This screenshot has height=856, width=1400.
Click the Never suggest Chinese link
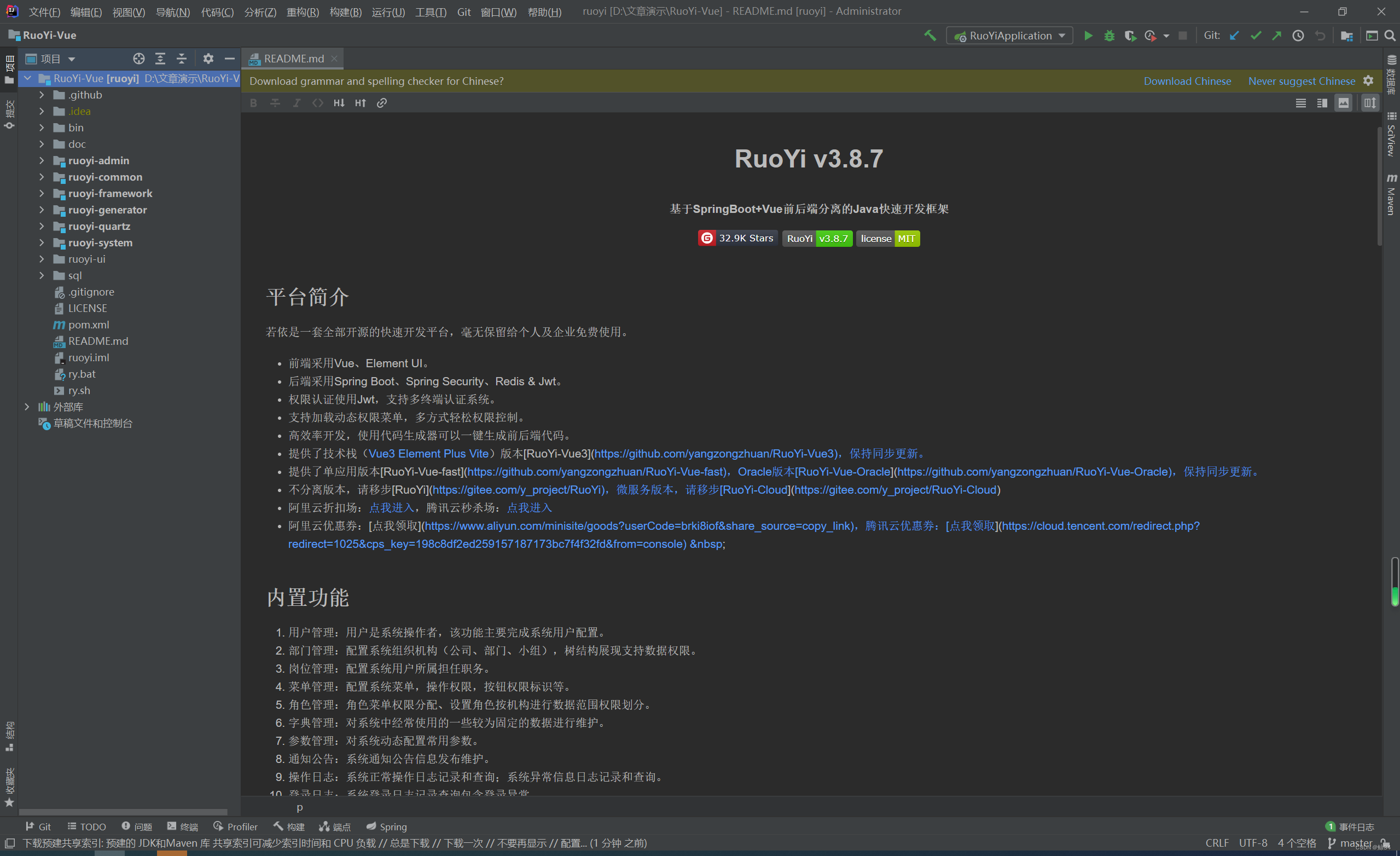click(x=1301, y=82)
